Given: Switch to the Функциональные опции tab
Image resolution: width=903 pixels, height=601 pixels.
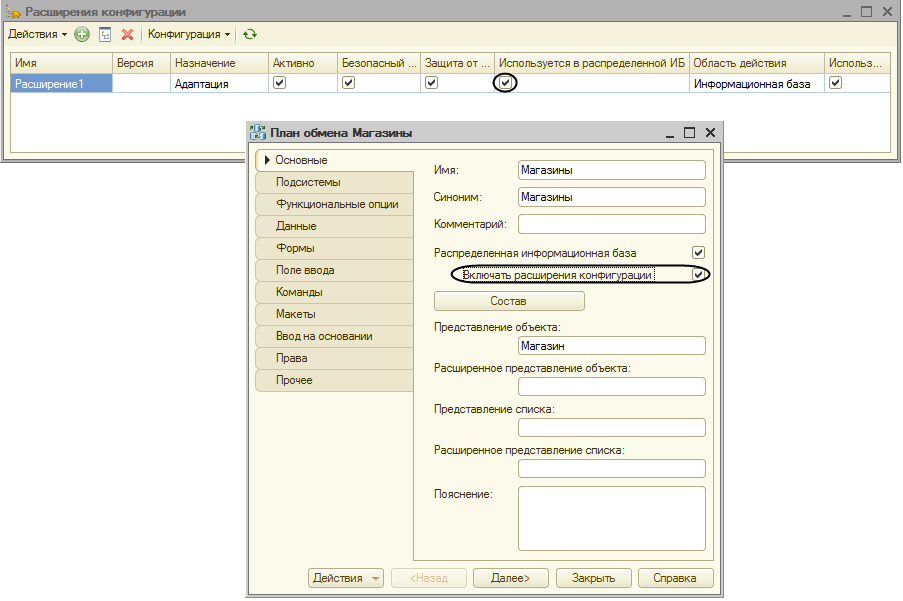Looking at the screenshot, I should point(334,204).
